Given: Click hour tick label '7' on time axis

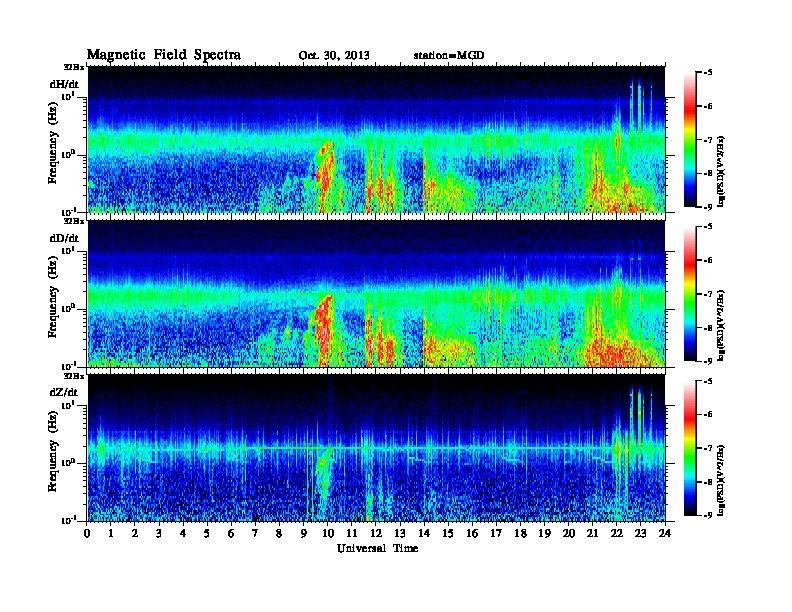Looking at the screenshot, I should point(256,533).
